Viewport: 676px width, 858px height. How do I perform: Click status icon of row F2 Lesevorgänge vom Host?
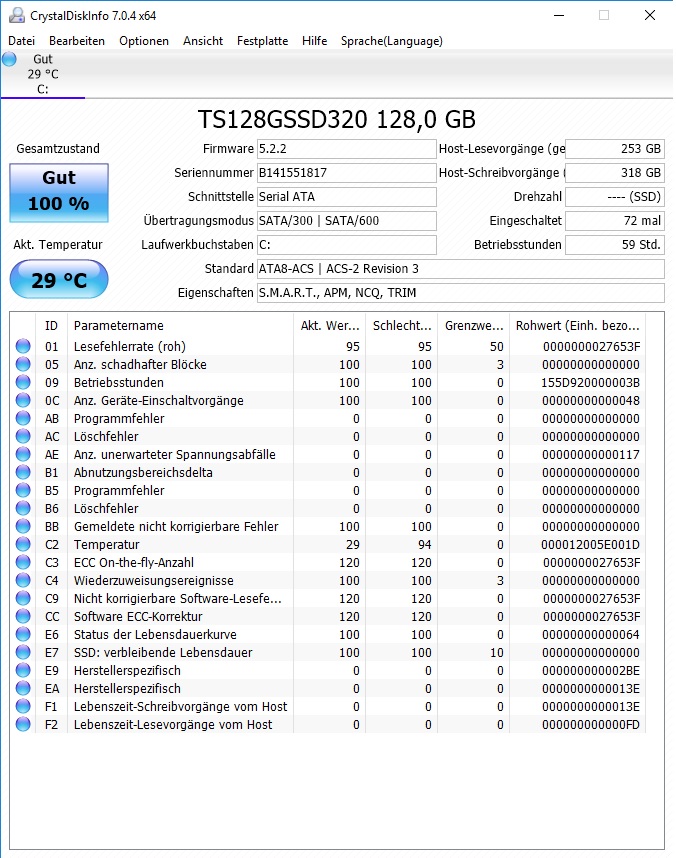[23, 724]
